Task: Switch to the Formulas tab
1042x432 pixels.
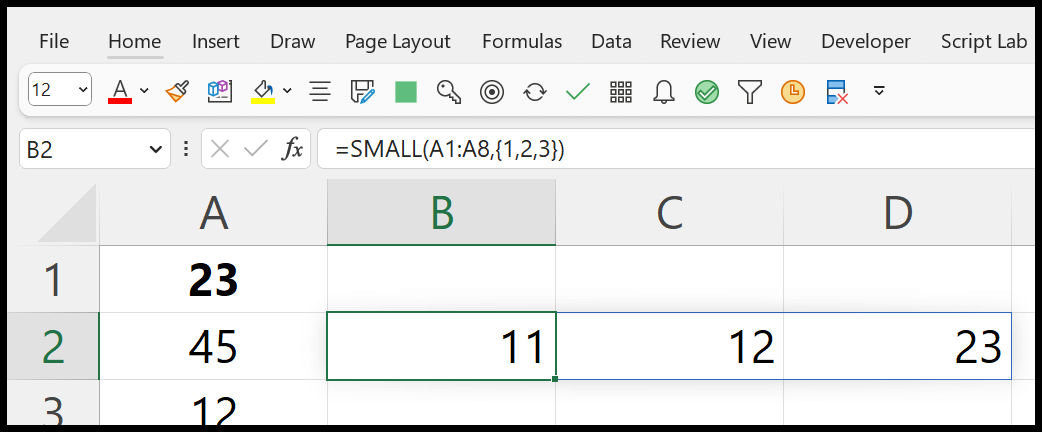Action: [522, 42]
